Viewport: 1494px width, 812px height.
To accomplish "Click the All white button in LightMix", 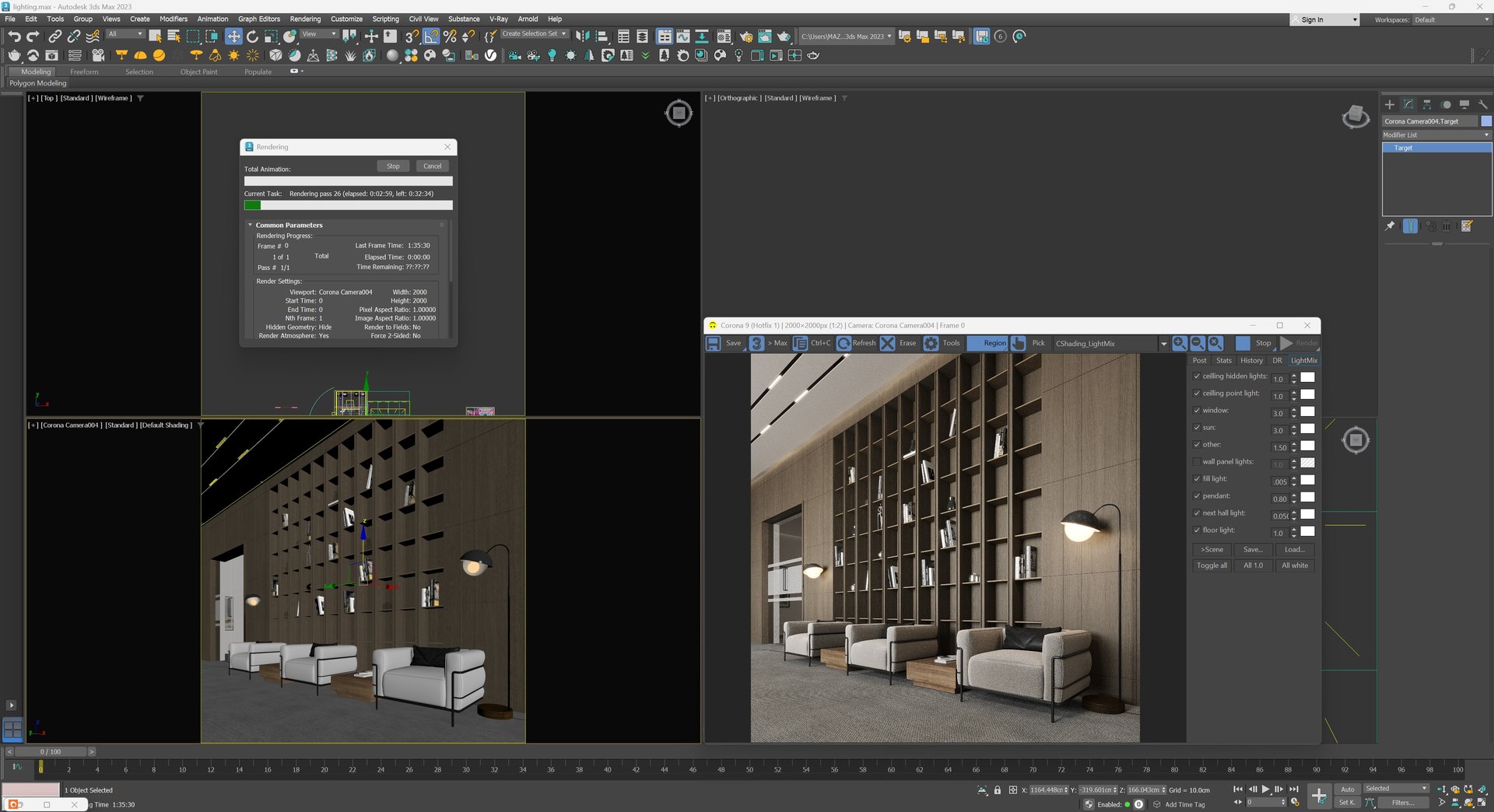I will pyautogui.click(x=1295, y=565).
